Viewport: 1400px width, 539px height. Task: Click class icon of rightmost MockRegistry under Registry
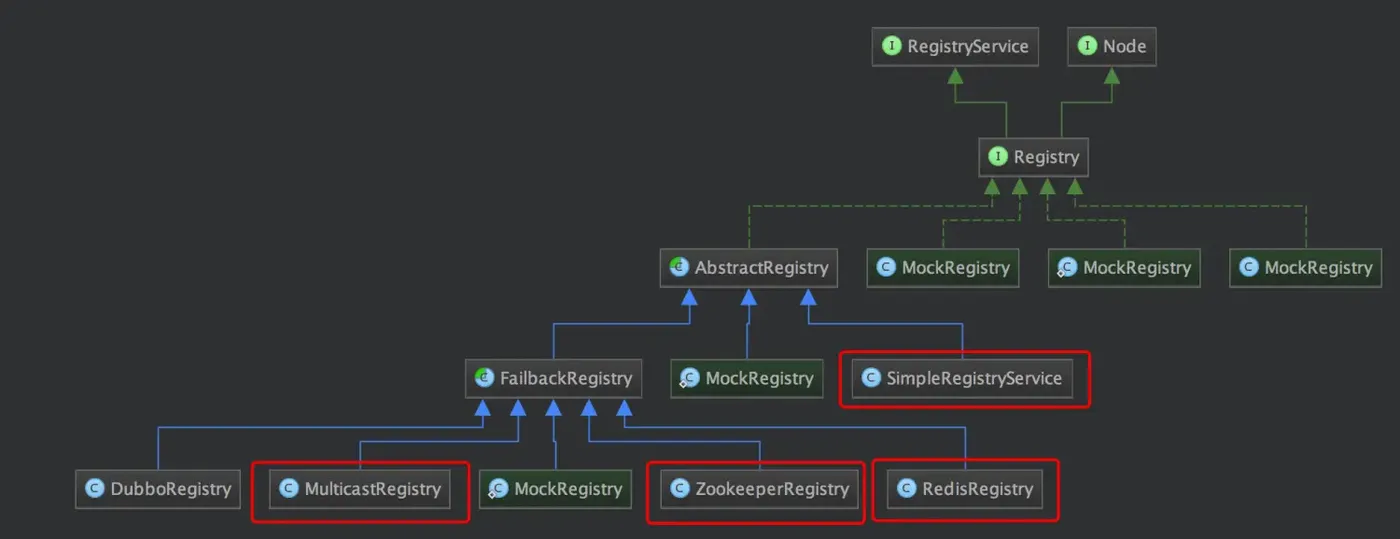pyautogui.click(x=1249, y=267)
